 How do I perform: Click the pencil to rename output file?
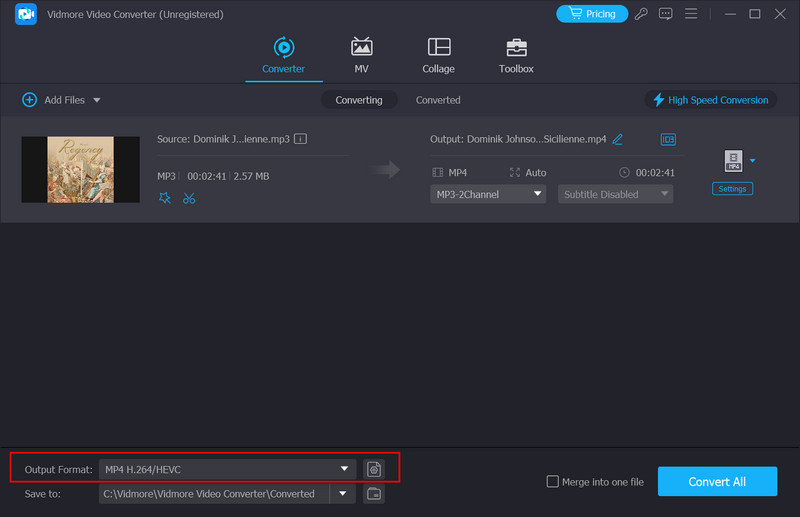click(618, 139)
